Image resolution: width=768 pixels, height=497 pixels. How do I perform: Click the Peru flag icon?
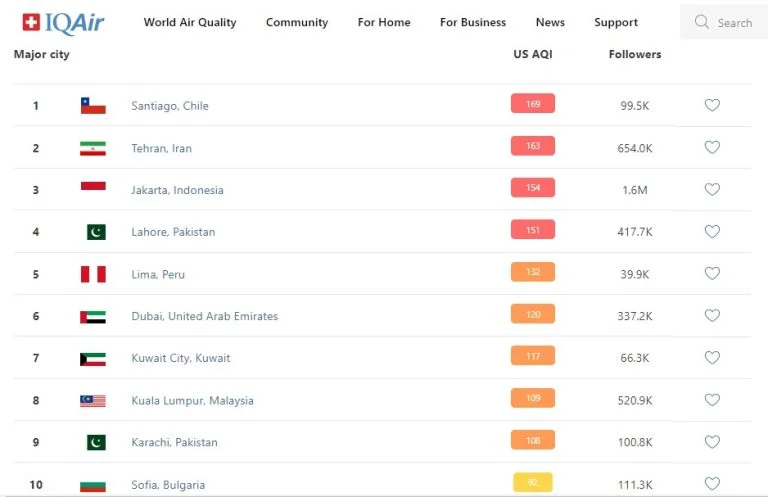93,274
